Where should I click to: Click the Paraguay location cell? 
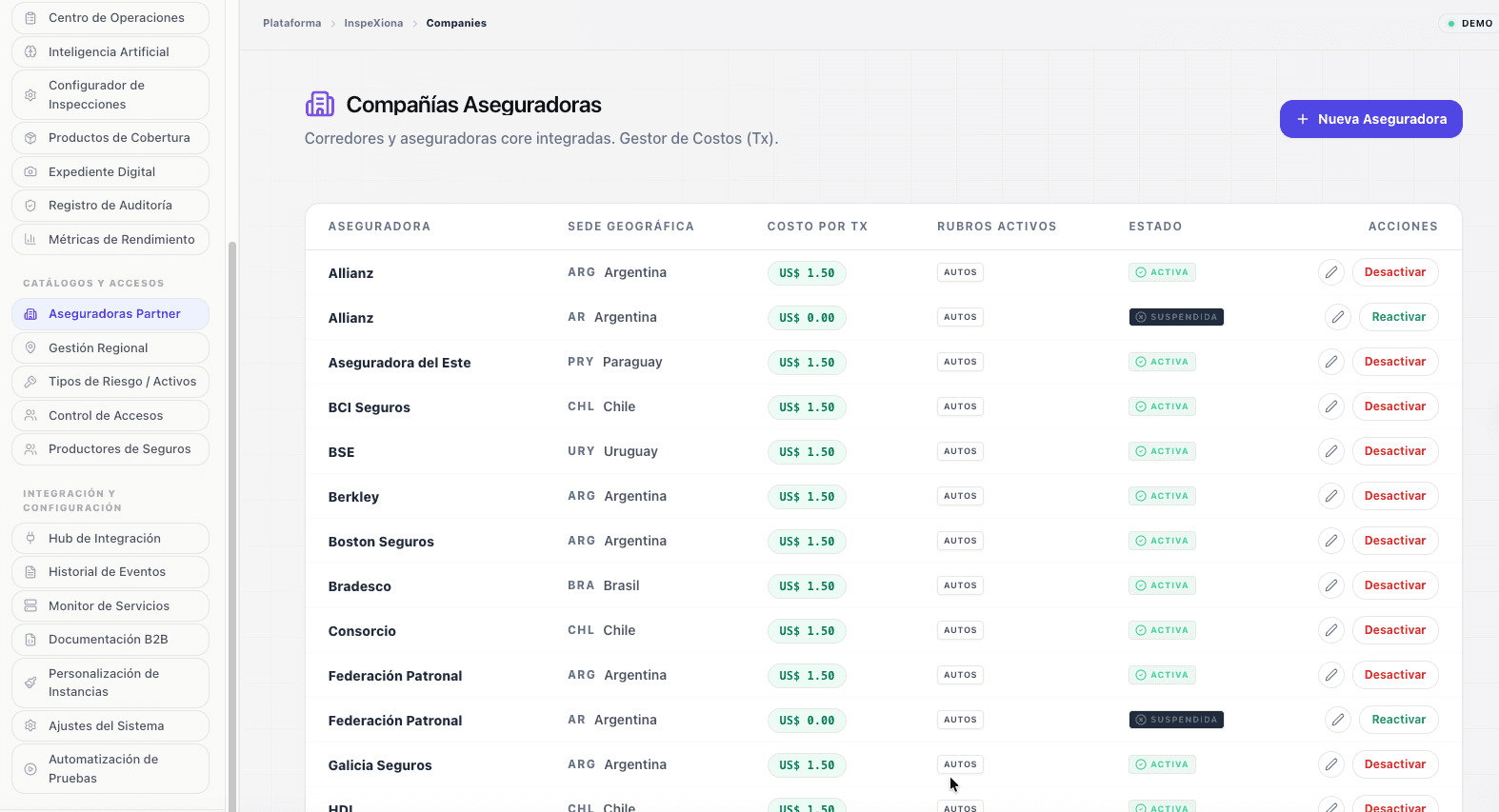[x=615, y=362]
